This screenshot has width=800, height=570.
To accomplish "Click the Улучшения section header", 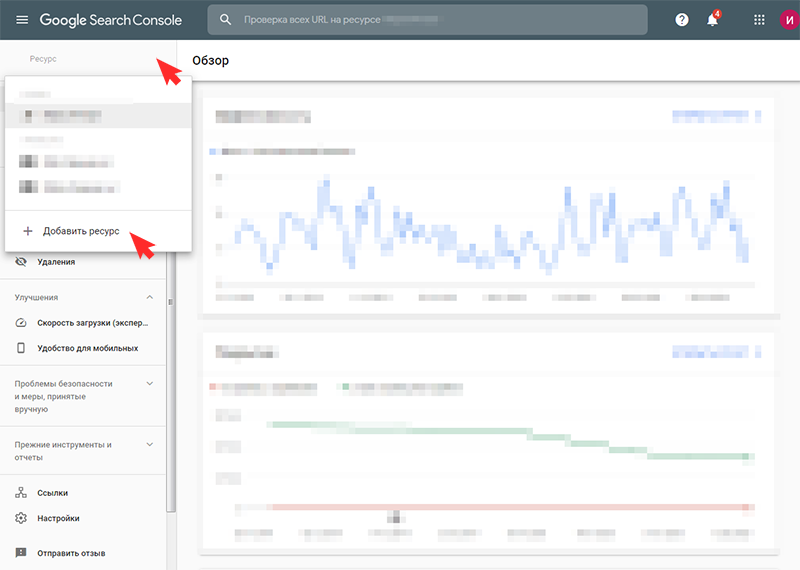I will (36, 298).
